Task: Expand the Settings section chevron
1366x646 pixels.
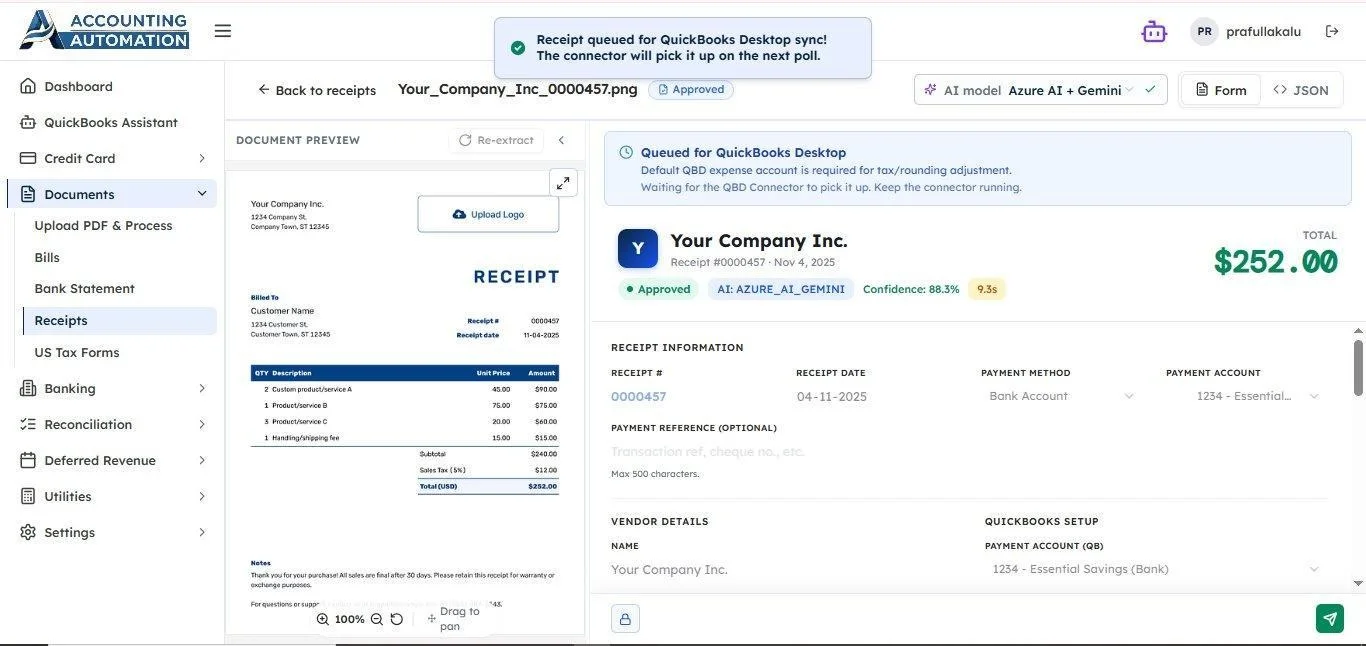Action: (201, 532)
